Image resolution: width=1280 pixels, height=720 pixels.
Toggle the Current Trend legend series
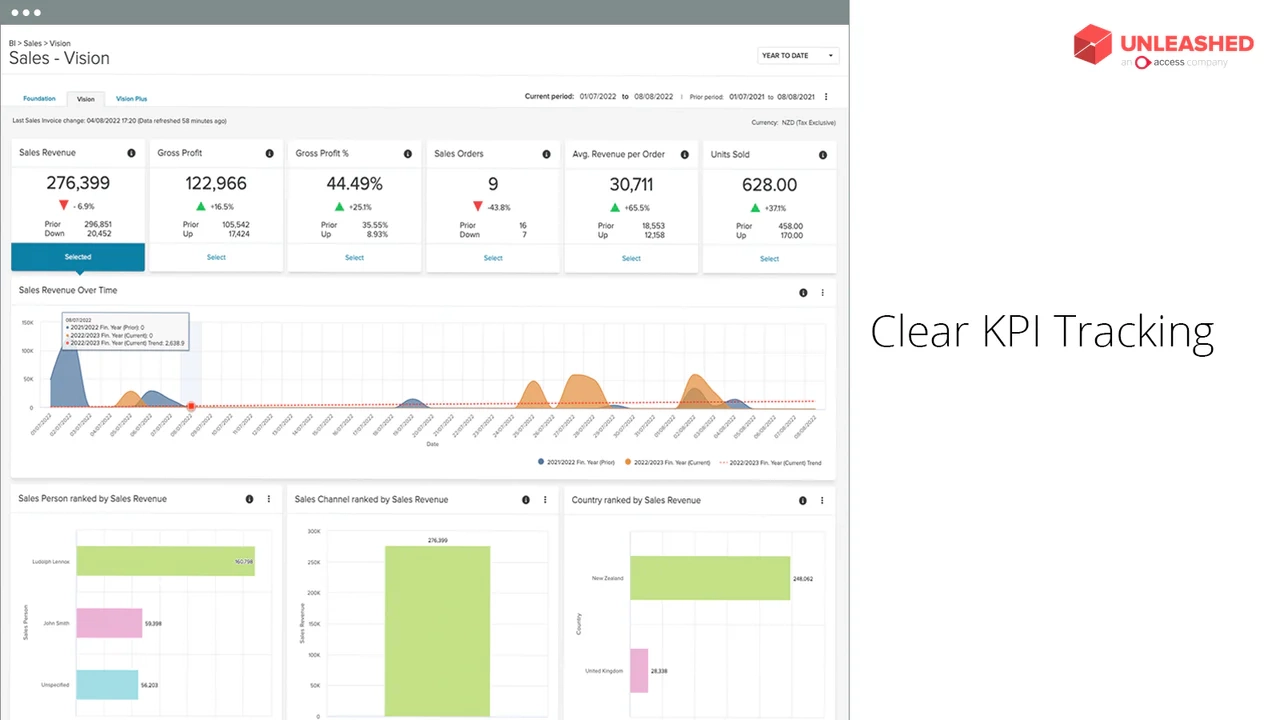click(x=771, y=462)
